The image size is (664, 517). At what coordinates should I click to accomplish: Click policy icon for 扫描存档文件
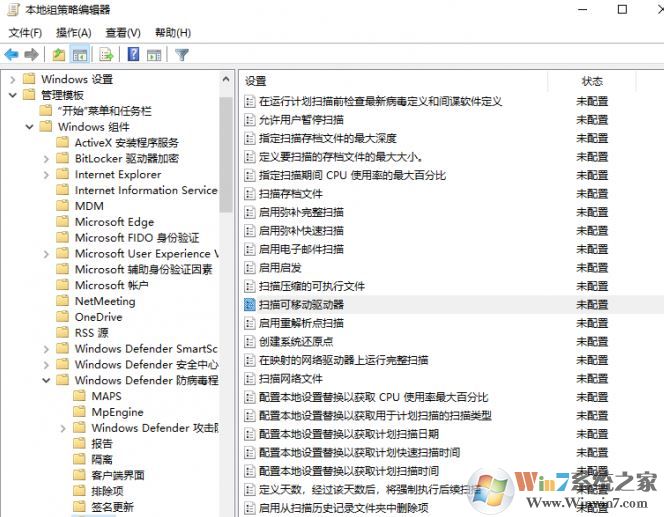(250, 194)
